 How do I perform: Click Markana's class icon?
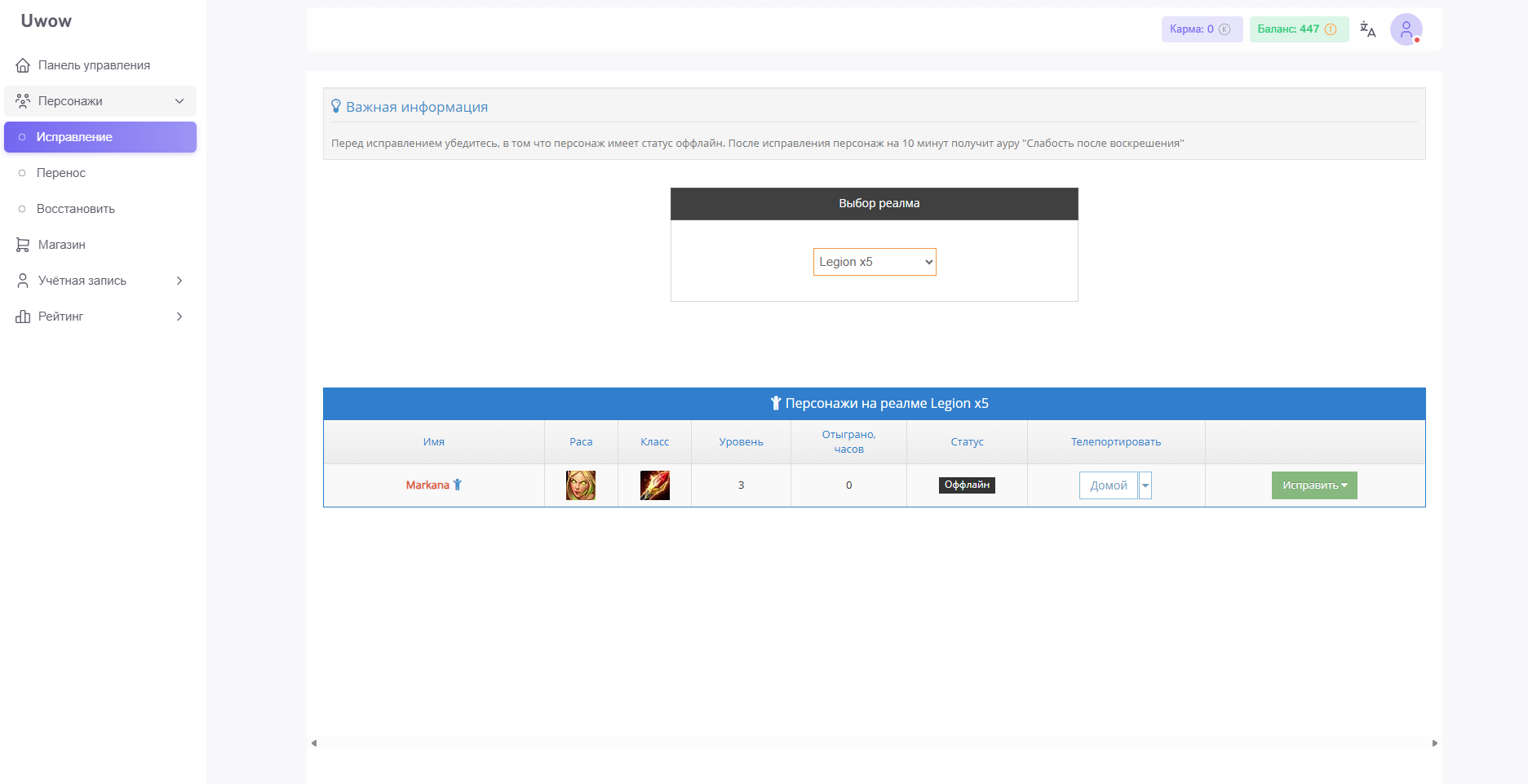[654, 485]
